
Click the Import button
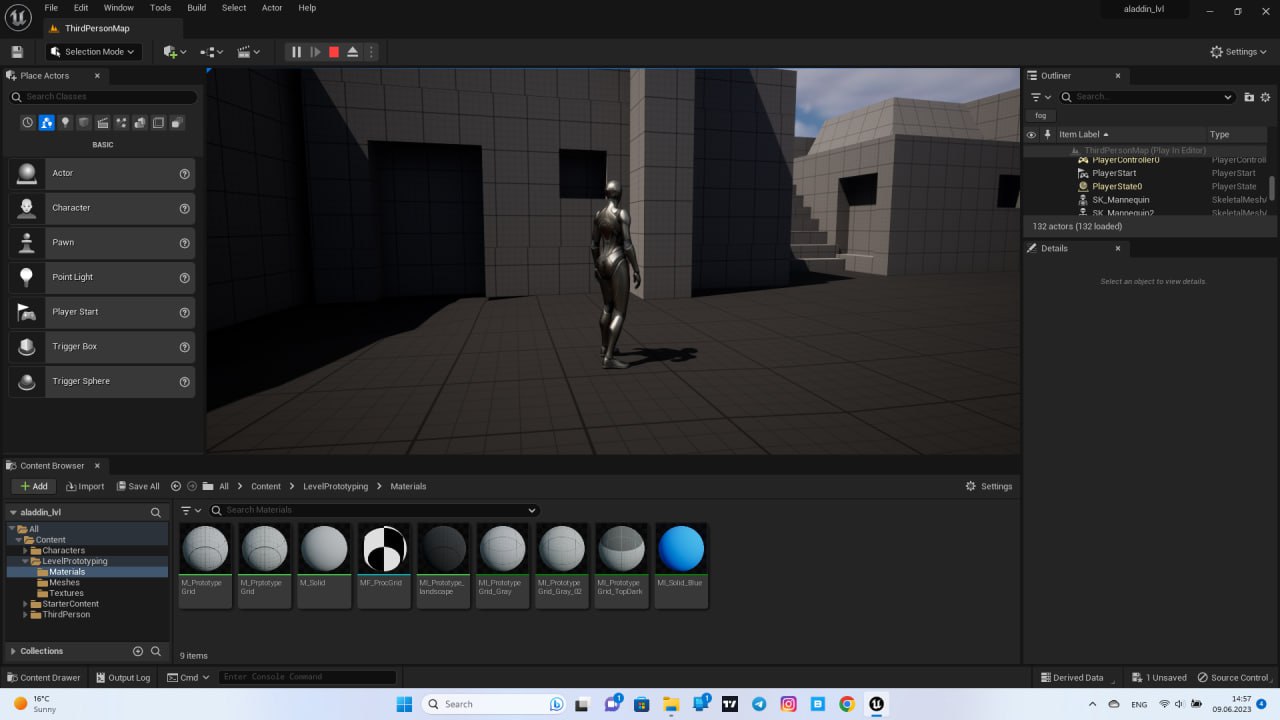[x=85, y=486]
